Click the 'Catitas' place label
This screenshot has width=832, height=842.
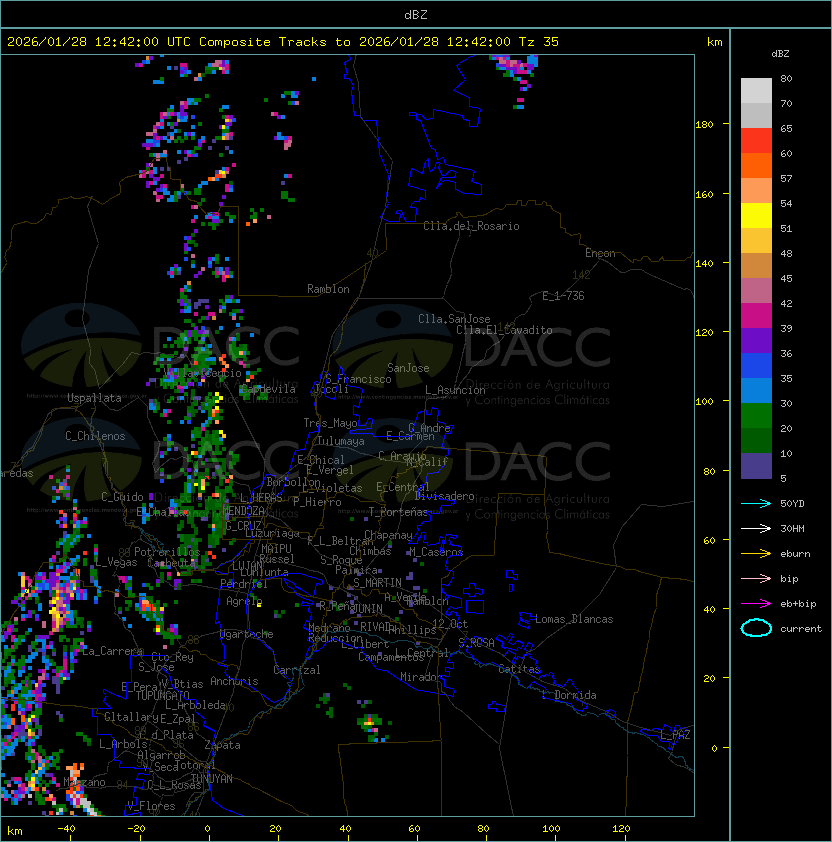tap(519, 669)
